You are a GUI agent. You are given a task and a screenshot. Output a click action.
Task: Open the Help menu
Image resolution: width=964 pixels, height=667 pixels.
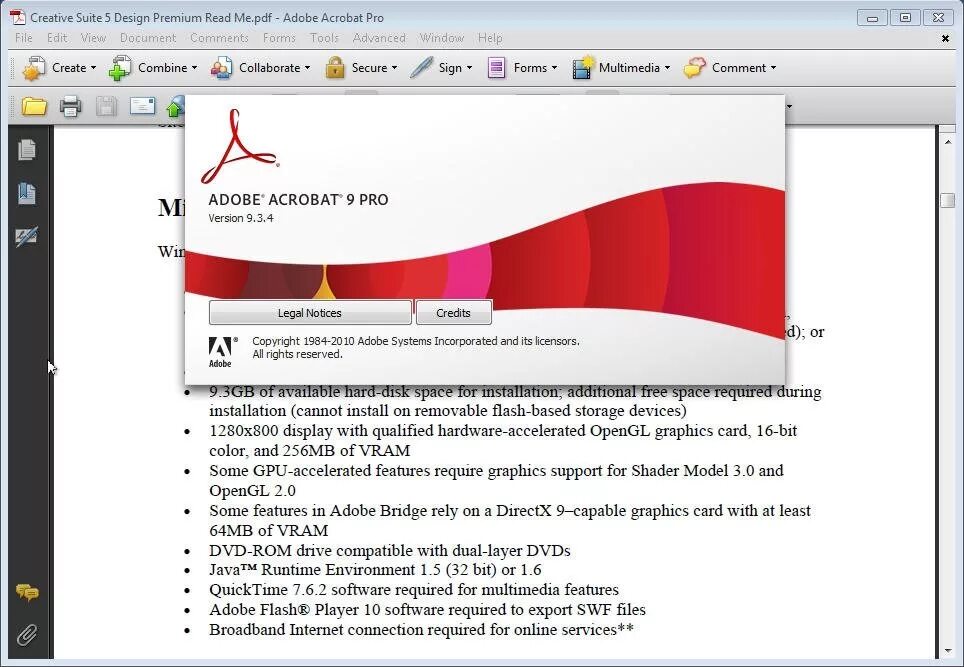click(x=490, y=38)
